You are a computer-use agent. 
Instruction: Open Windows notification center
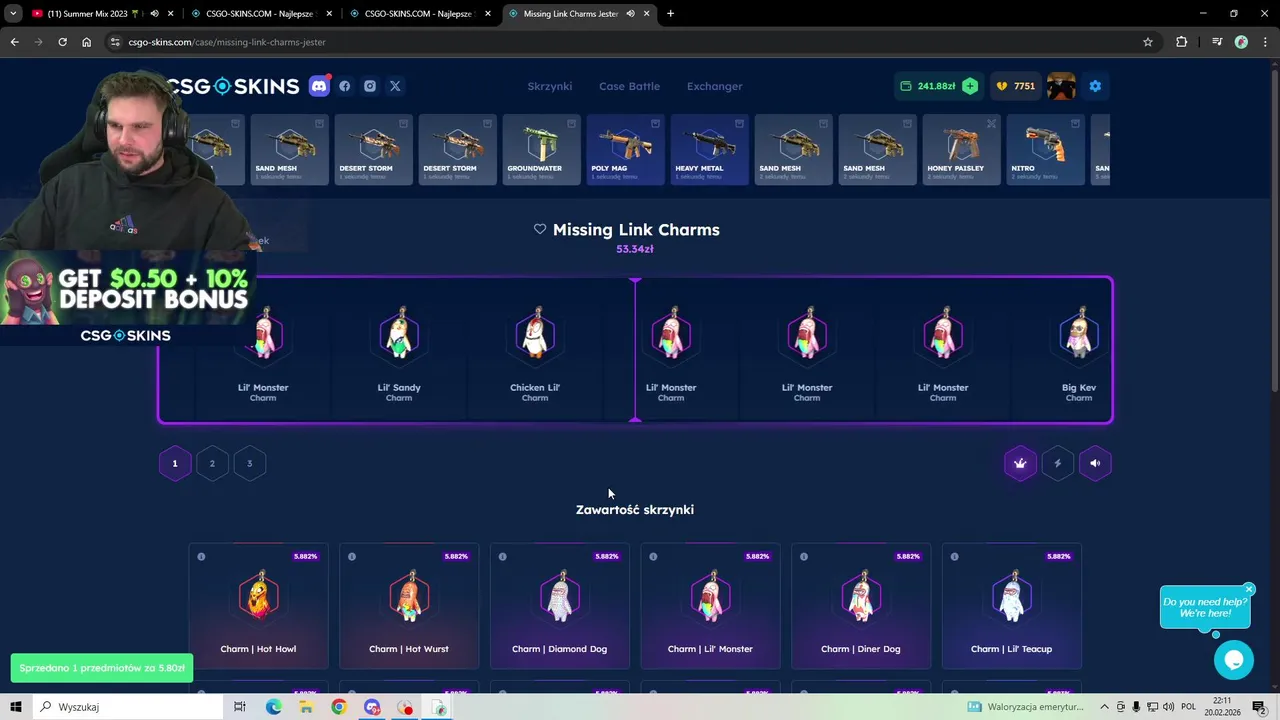(x=1259, y=707)
